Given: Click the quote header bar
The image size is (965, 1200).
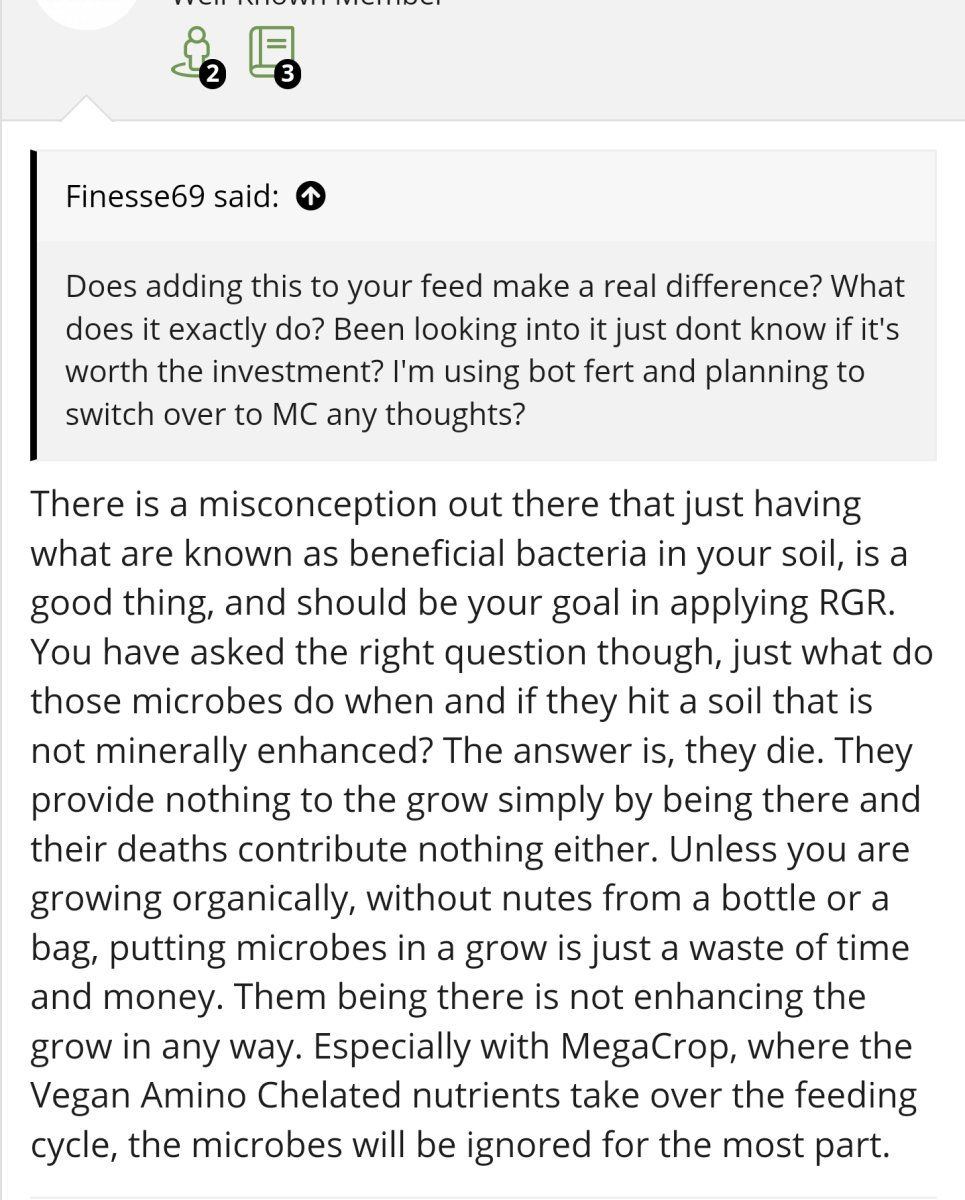Looking at the screenshot, I should pyautogui.click(x=485, y=197).
